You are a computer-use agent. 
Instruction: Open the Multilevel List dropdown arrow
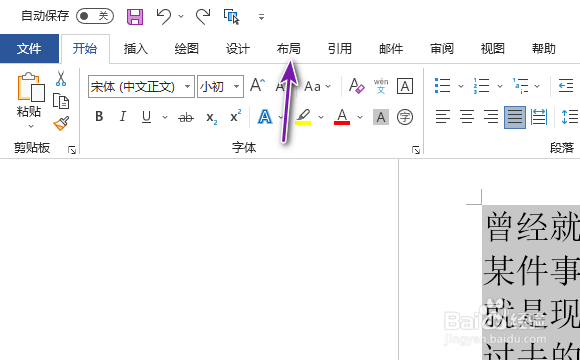[x=537, y=86]
